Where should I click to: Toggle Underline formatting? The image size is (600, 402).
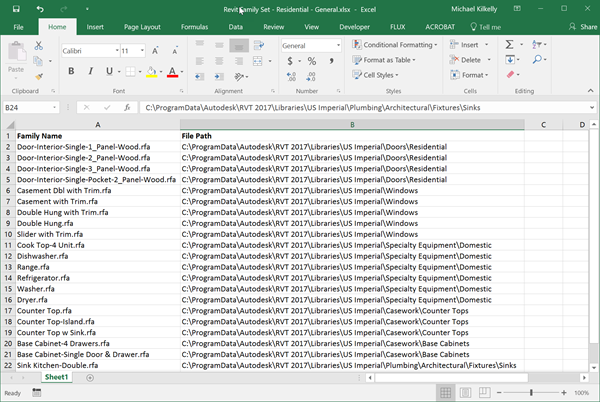click(x=109, y=71)
